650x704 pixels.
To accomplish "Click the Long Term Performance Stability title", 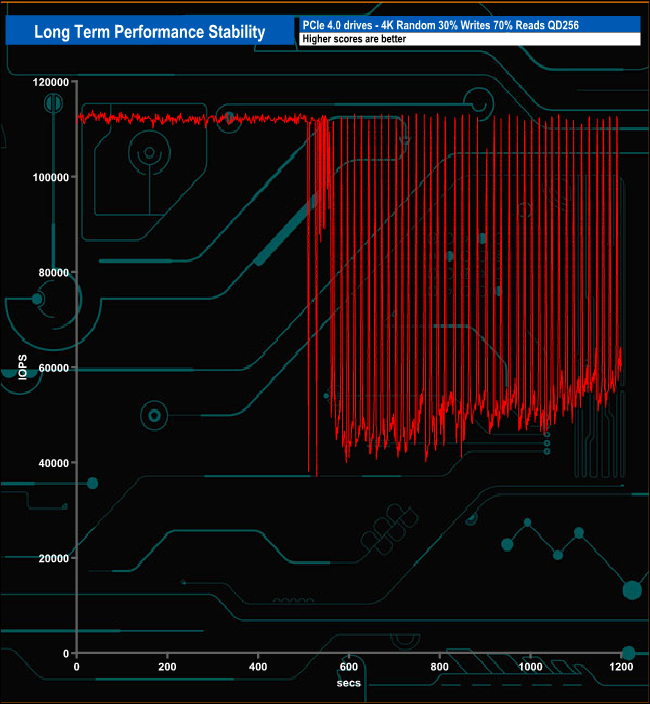I will (150, 32).
